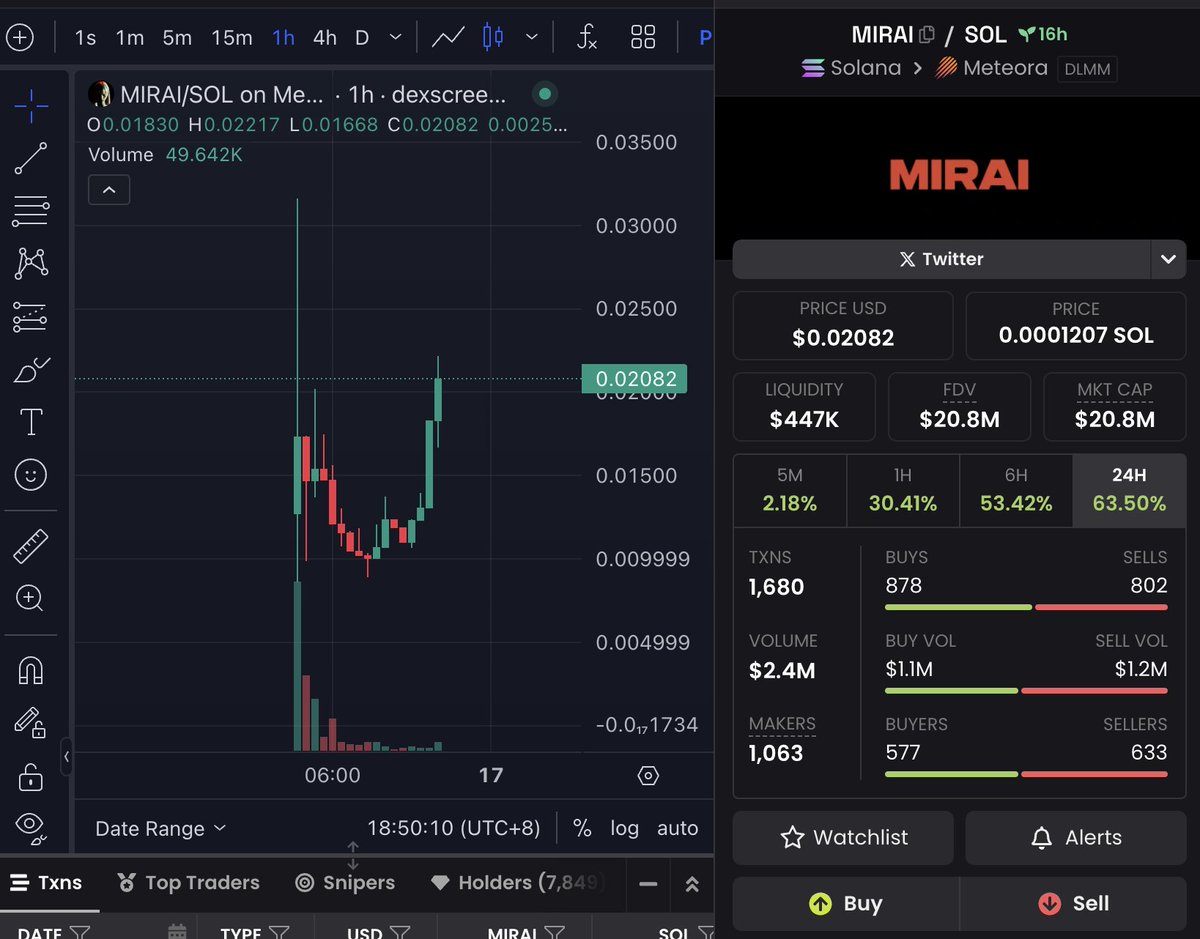
Task: Open the Txns tab
Action: click(47, 883)
